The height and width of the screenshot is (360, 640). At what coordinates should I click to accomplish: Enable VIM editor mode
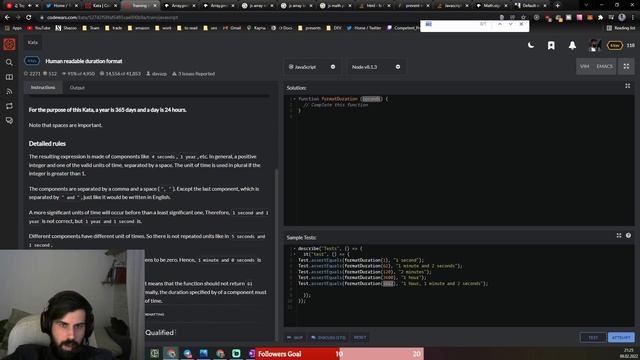(x=584, y=67)
